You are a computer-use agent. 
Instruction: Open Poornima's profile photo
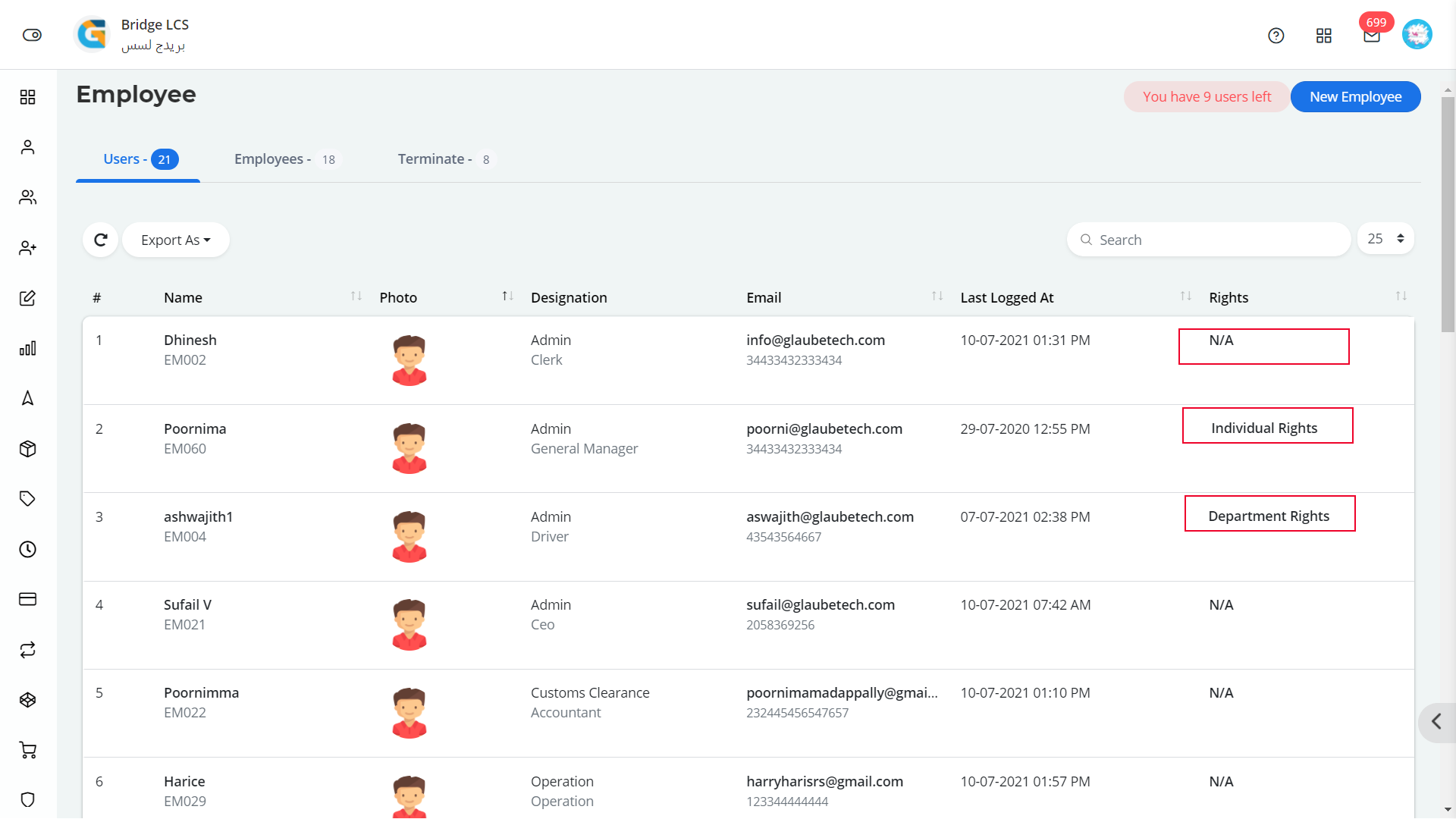(409, 448)
